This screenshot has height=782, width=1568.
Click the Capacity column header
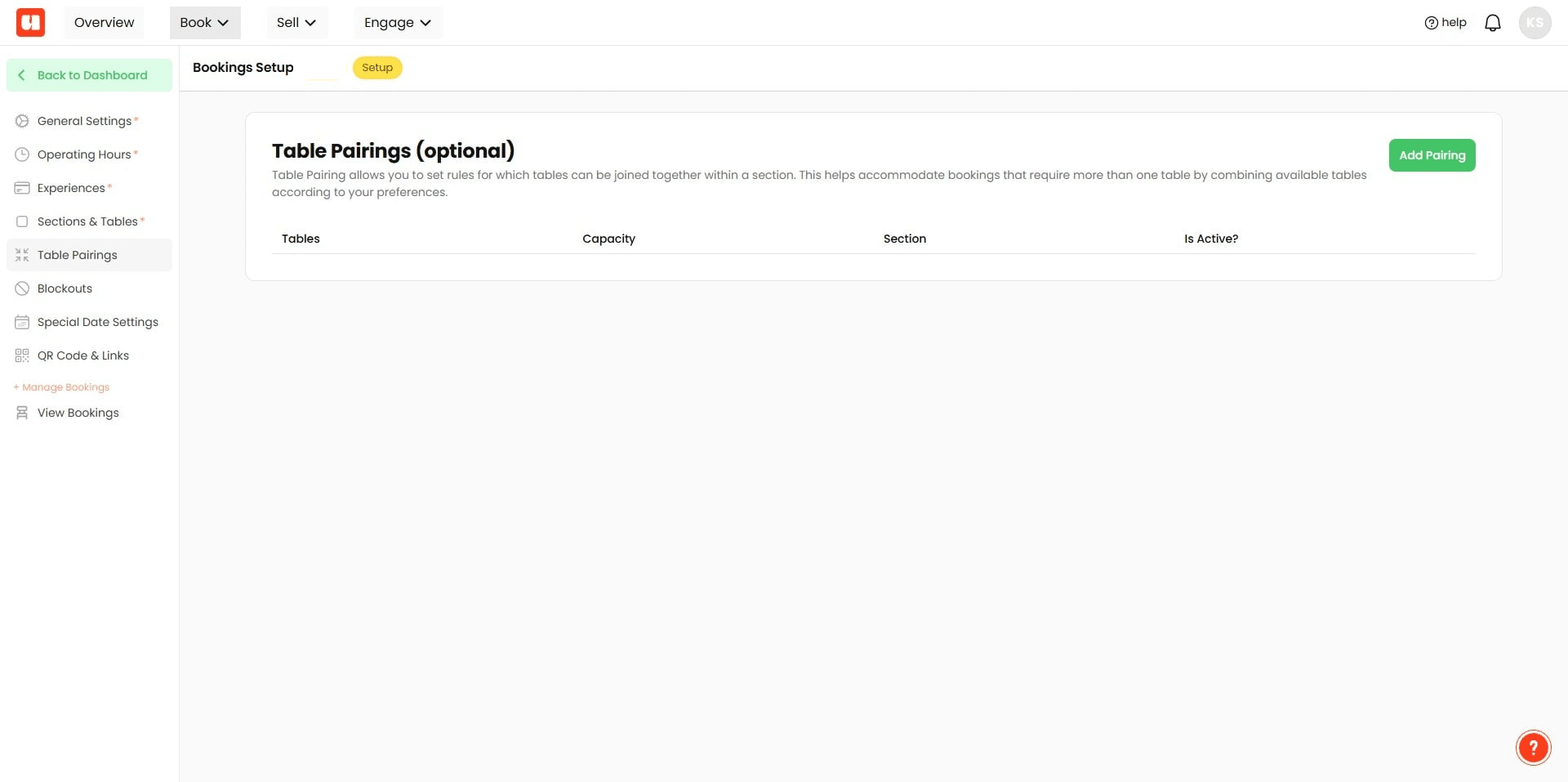point(608,239)
